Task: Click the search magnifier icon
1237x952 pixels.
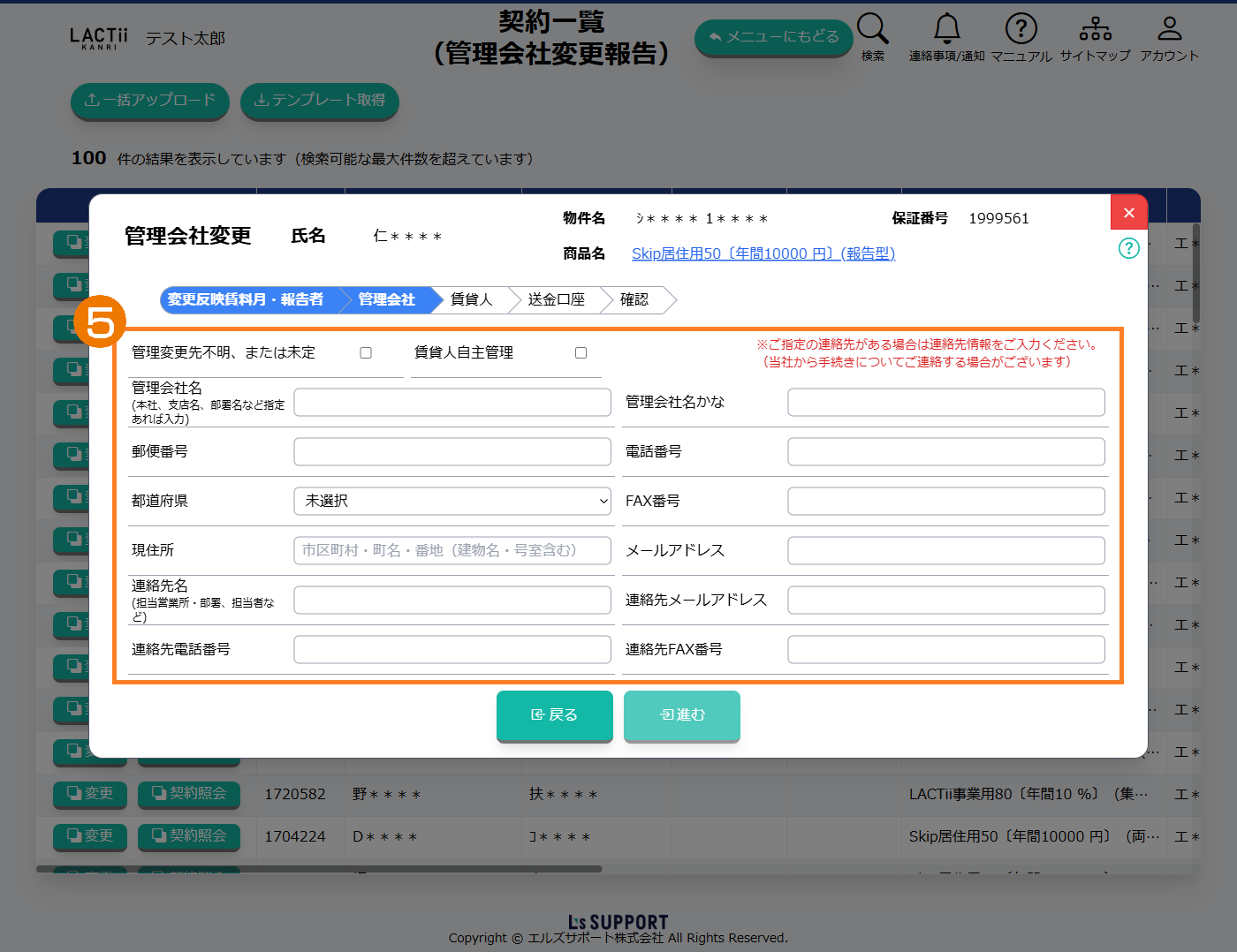Action: [x=872, y=30]
